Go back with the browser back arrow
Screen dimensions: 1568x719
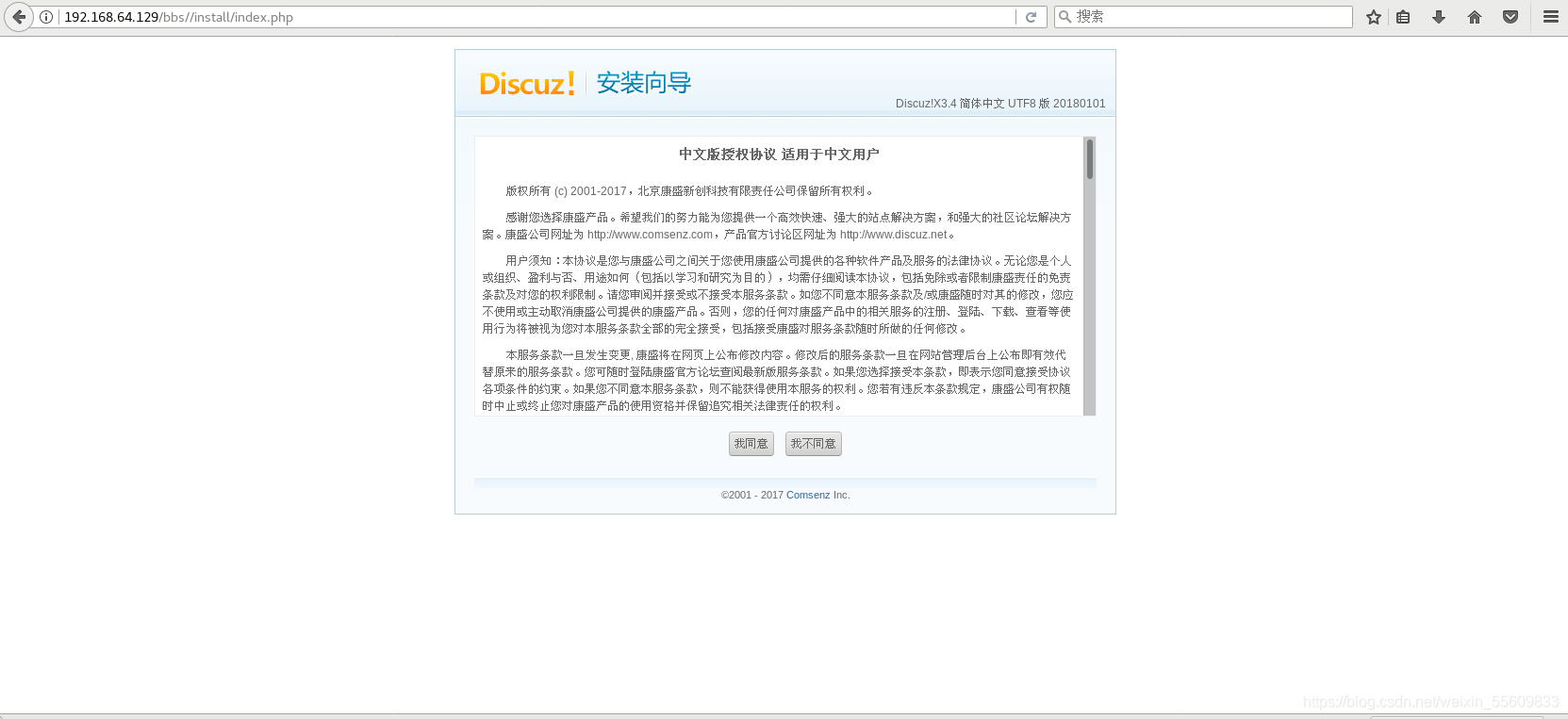19,17
